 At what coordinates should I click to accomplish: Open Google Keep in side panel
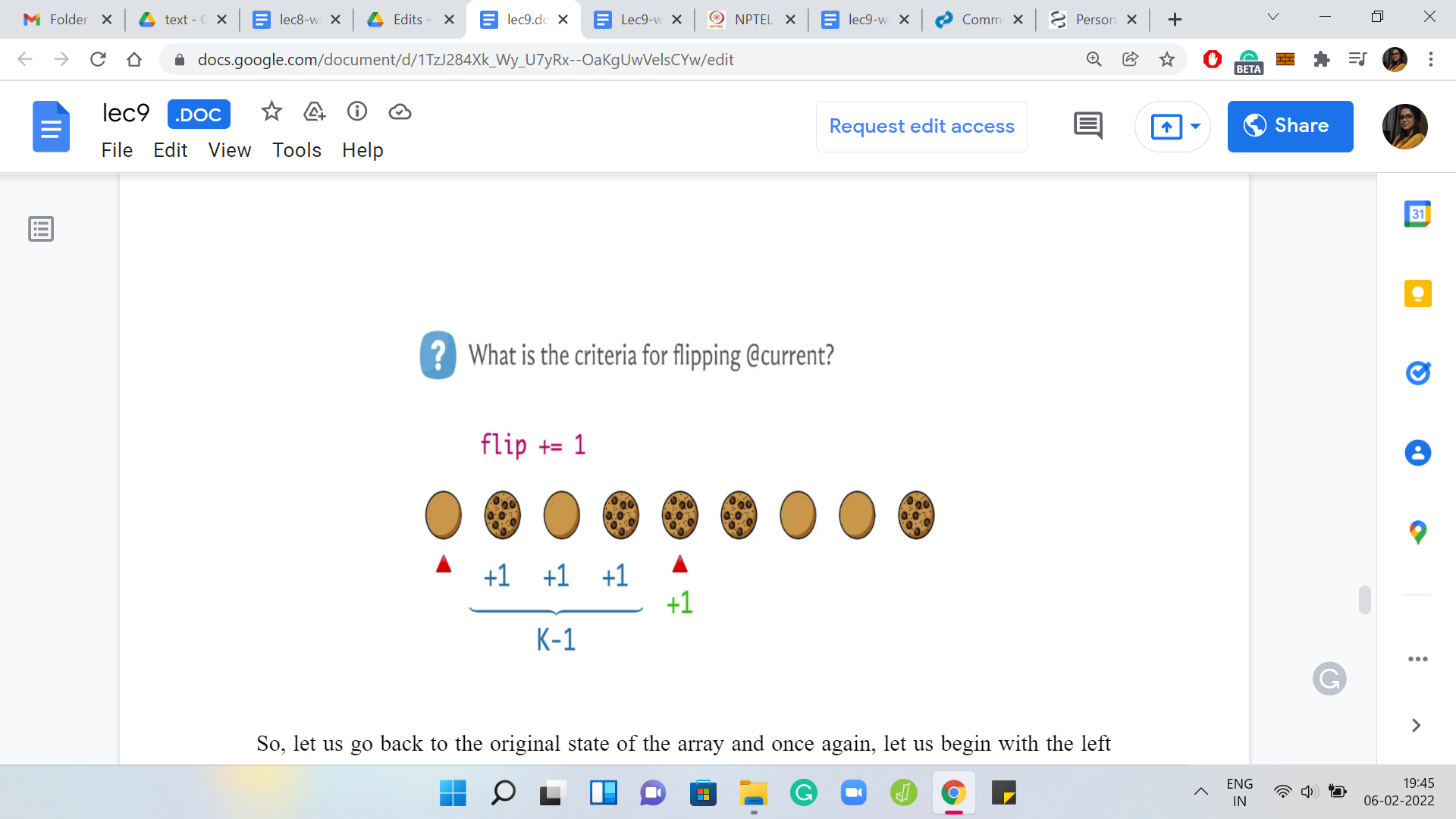pyautogui.click(x=1417, y=293)
